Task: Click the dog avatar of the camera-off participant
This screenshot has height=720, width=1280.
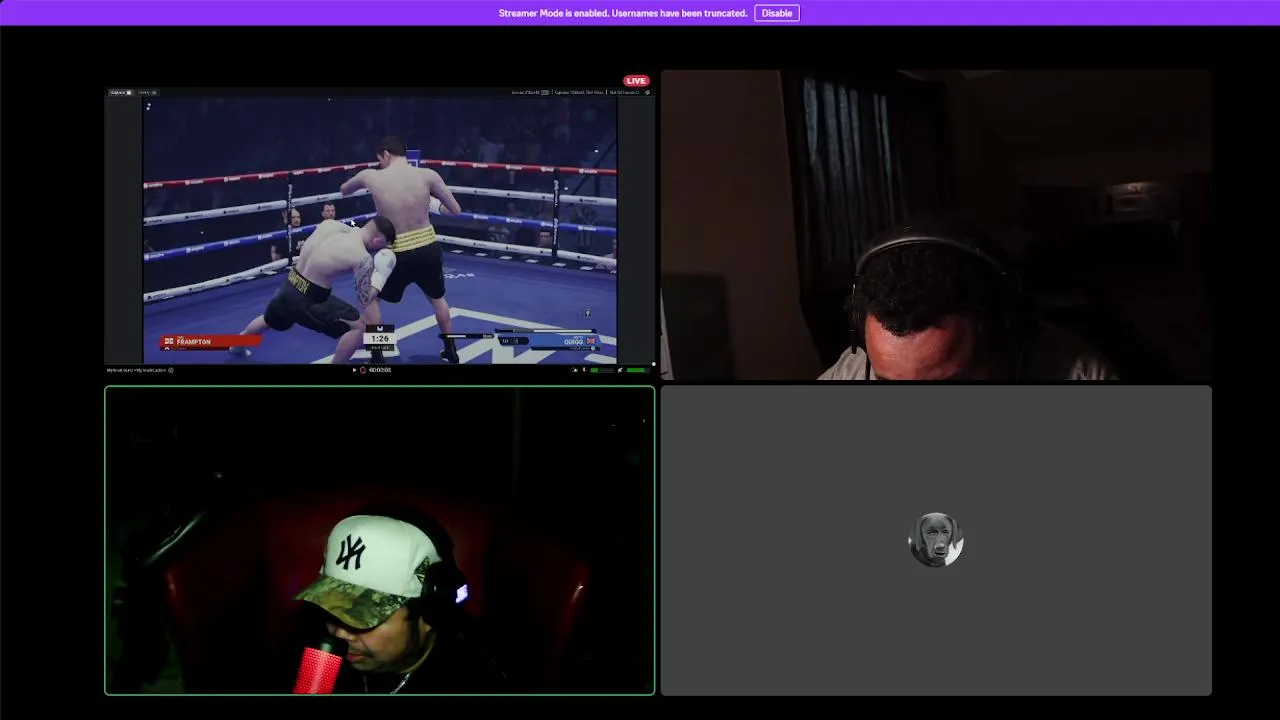Action: (x=936, y=540)
